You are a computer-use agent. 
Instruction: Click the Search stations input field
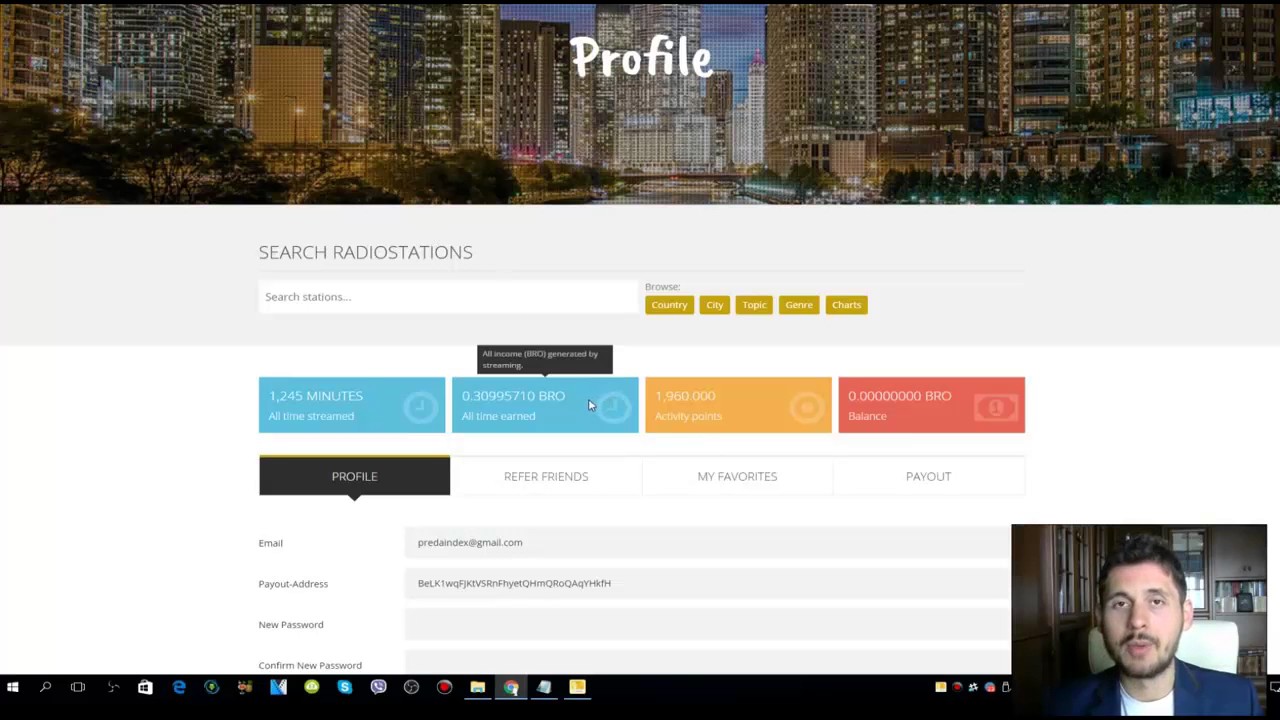coord(448,297)
